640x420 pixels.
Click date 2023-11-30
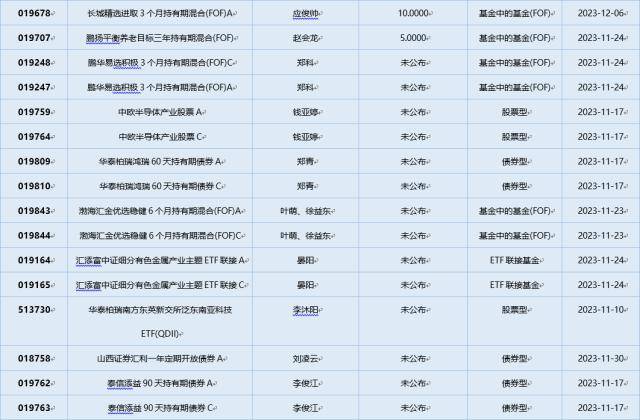tap(601, 358)
